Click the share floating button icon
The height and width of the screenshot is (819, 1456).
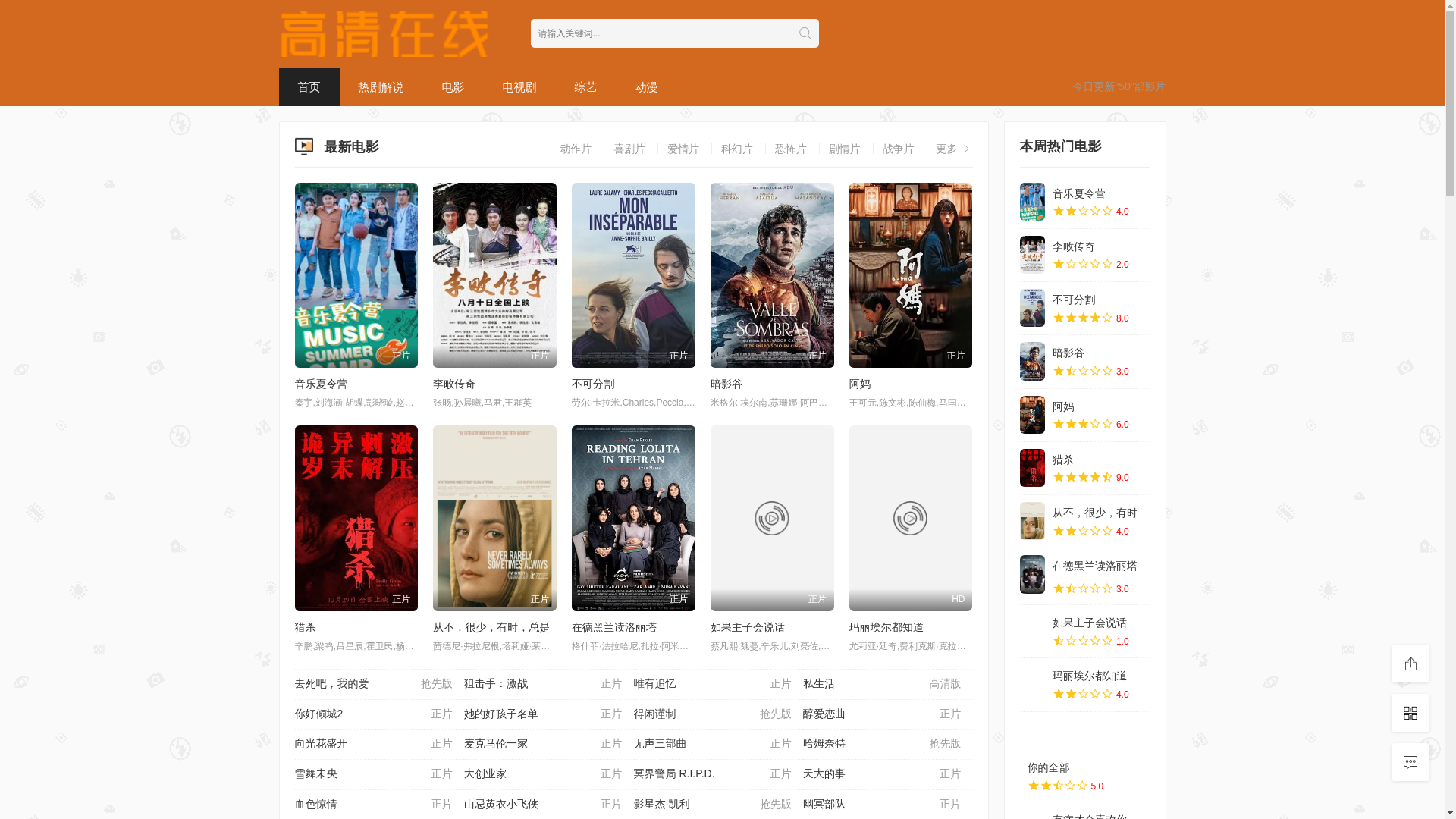pyautogui.click(x=1410, y=664)
